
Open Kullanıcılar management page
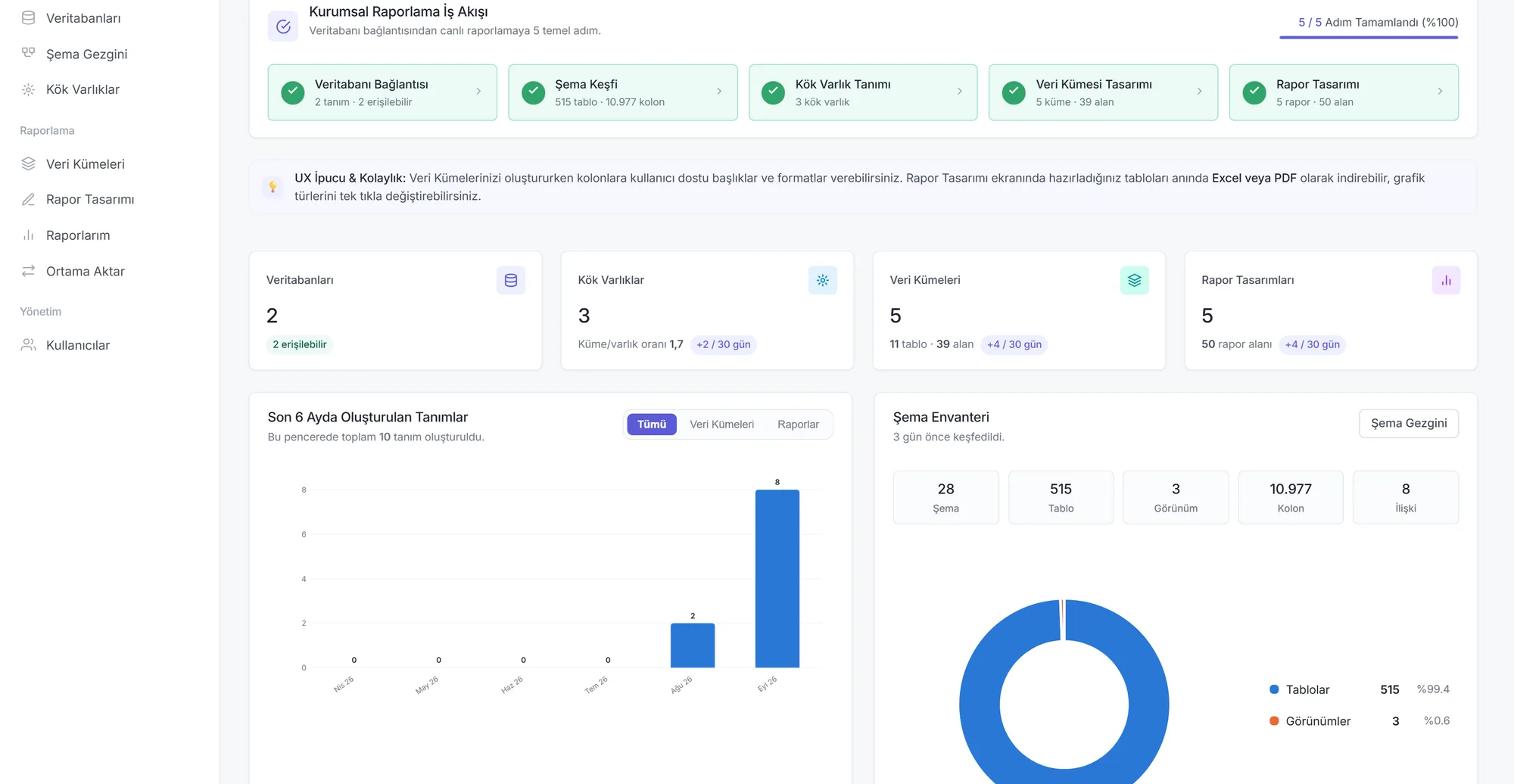click(x=78, y=345)
